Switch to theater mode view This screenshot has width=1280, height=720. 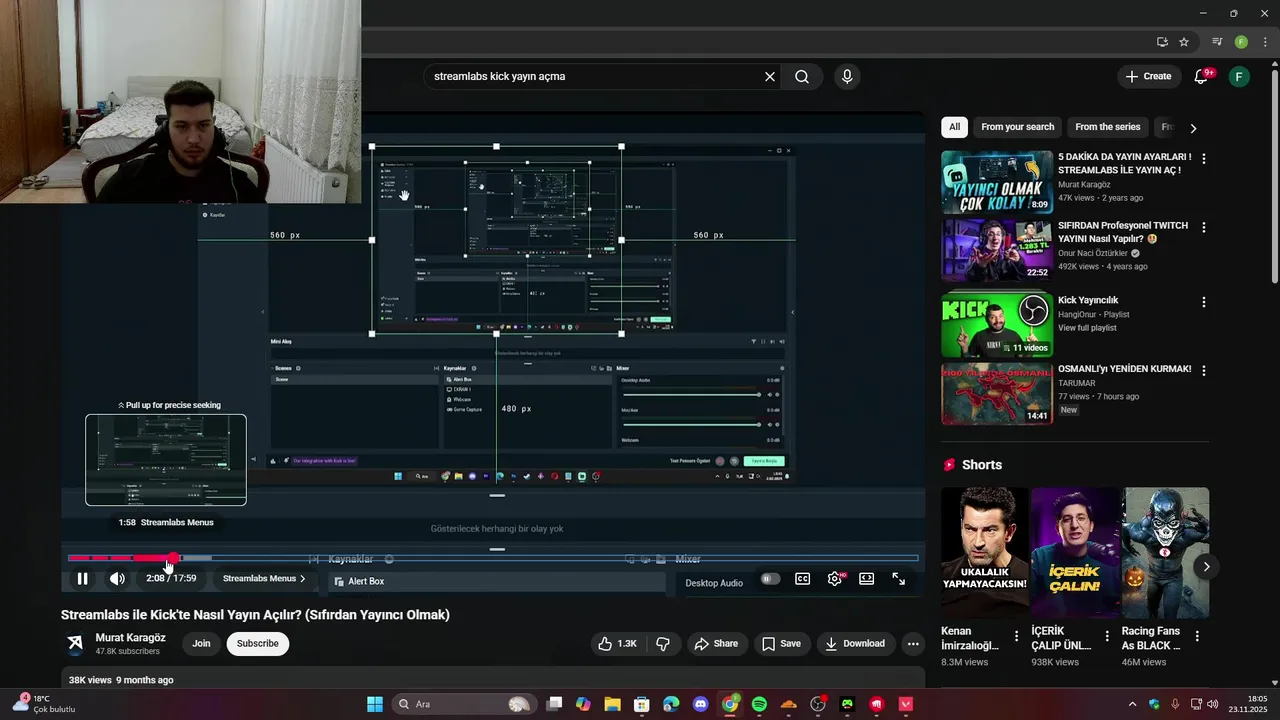[867, 579]
